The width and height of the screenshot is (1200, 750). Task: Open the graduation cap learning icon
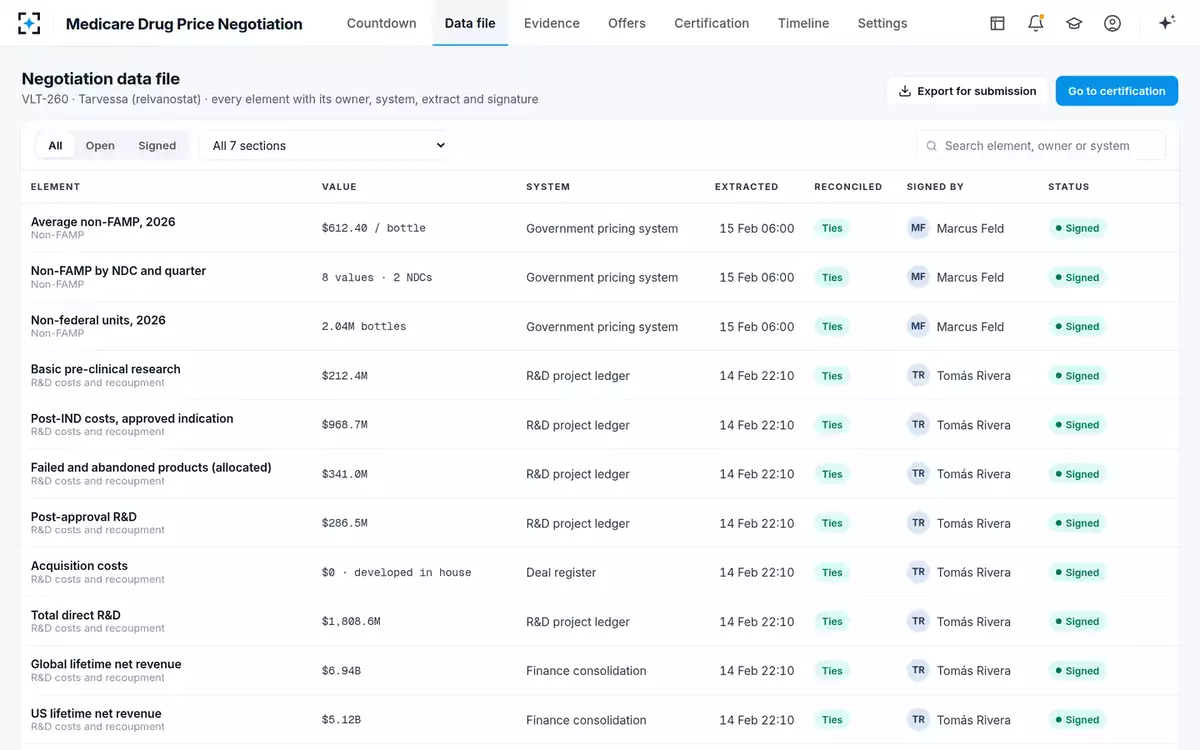[1074, 23]
